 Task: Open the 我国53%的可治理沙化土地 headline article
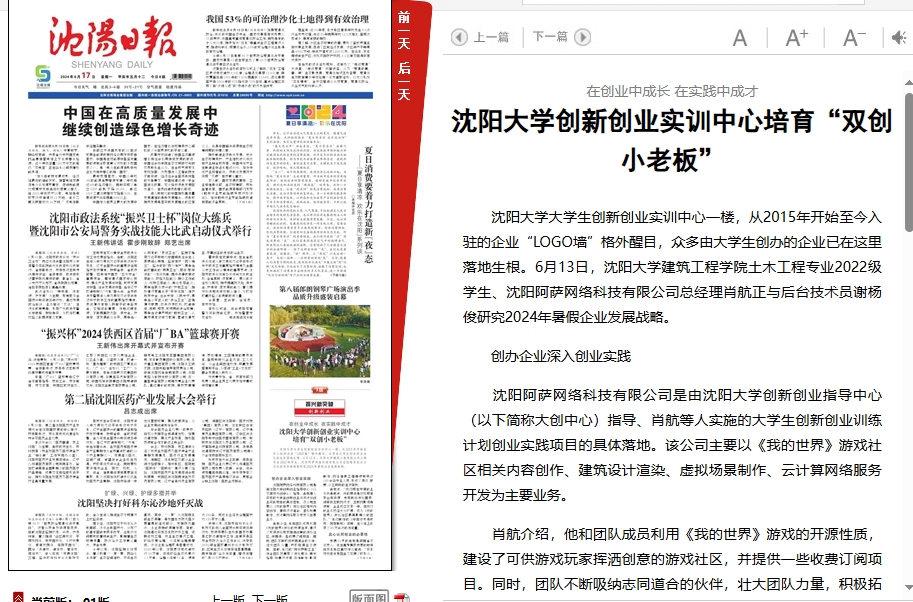coord(287,19)
